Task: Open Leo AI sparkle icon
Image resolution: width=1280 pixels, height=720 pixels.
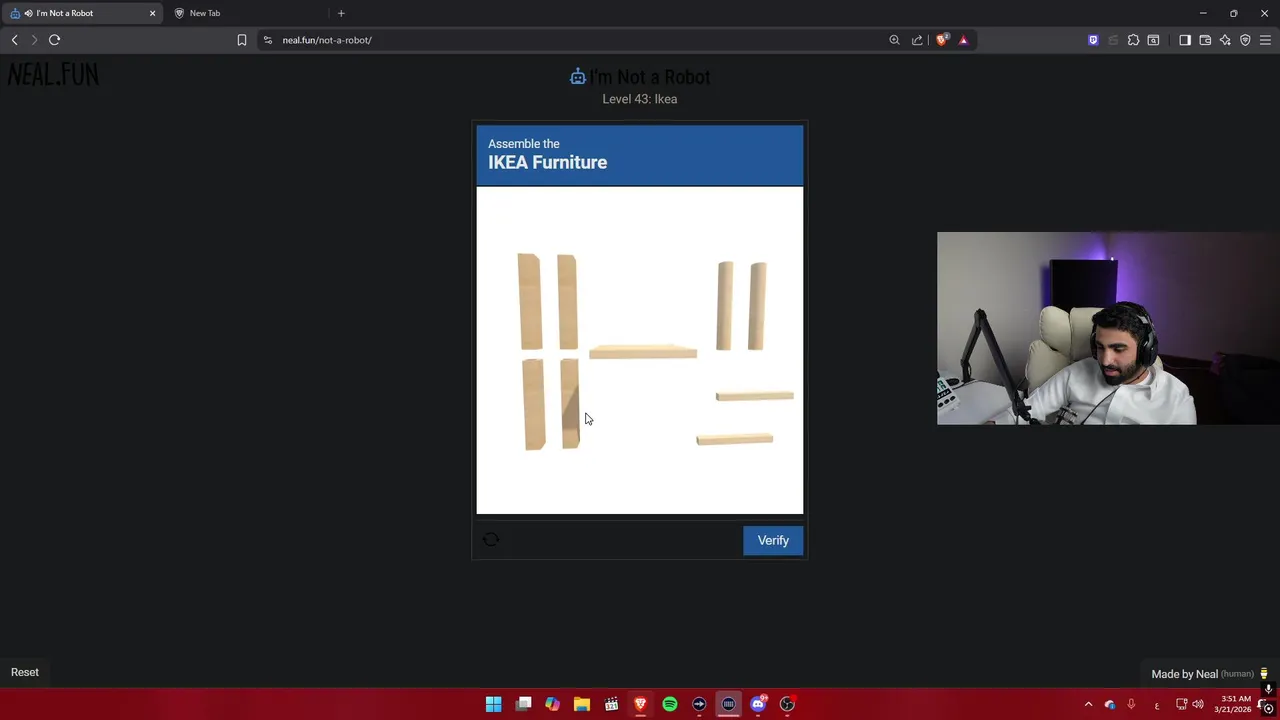Action: click(1225, 40)
